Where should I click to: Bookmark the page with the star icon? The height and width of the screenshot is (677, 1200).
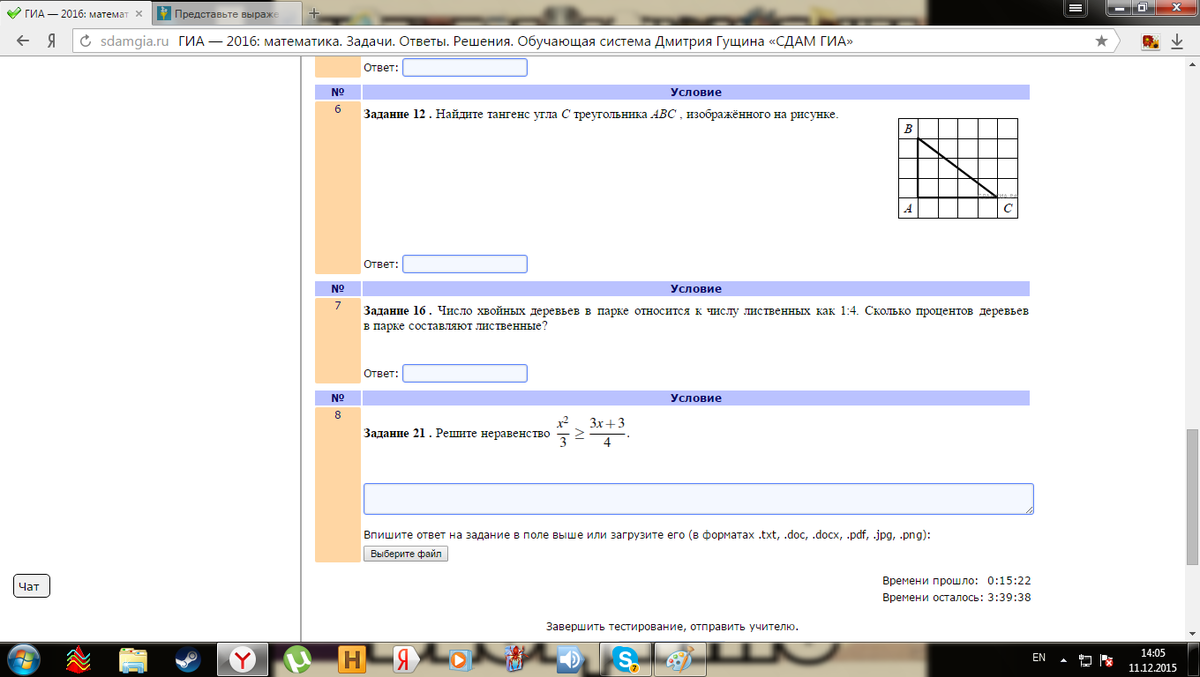[x=1101, y=41]
